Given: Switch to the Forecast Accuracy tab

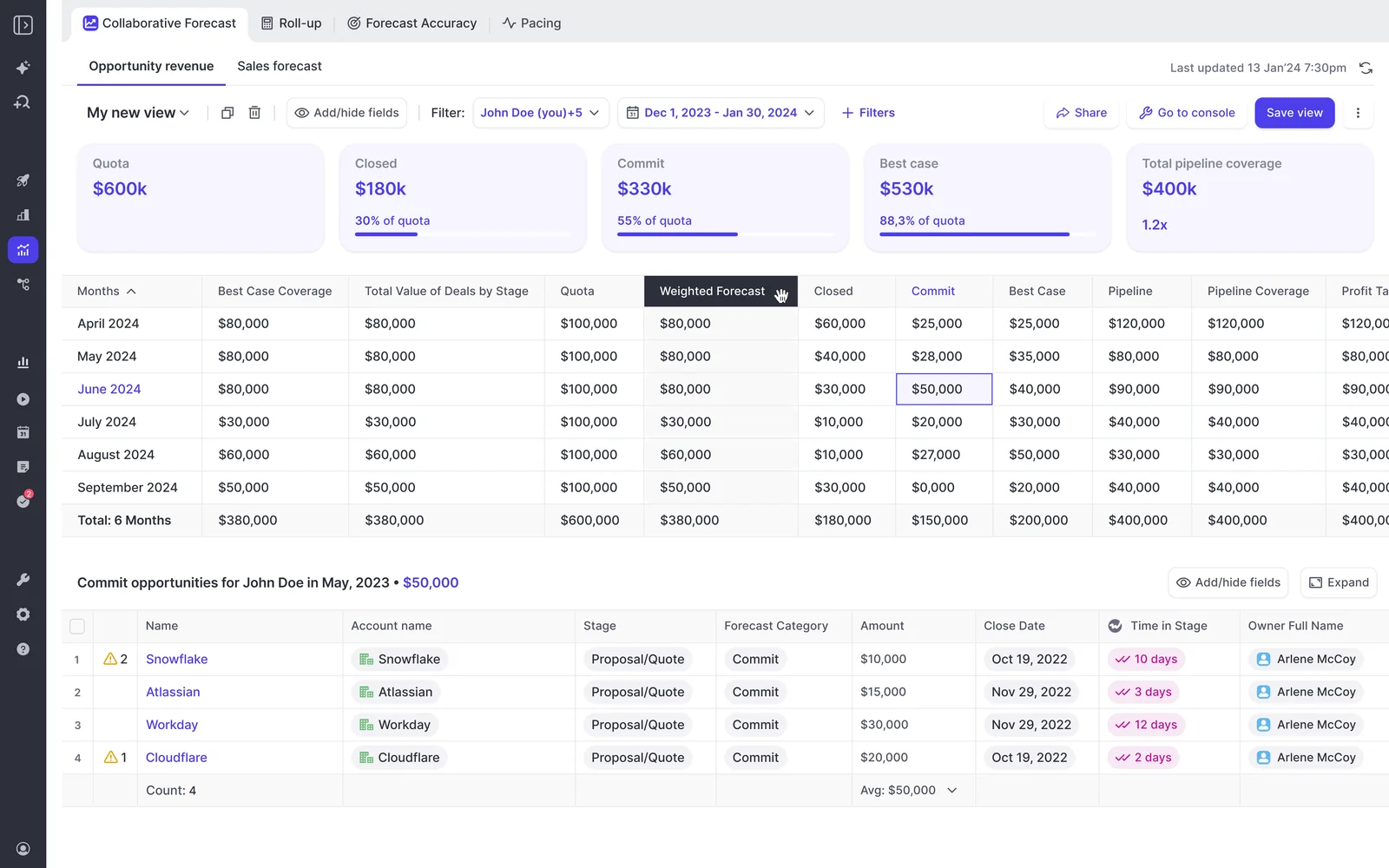Looking at the screenshot, I should 412,23.
